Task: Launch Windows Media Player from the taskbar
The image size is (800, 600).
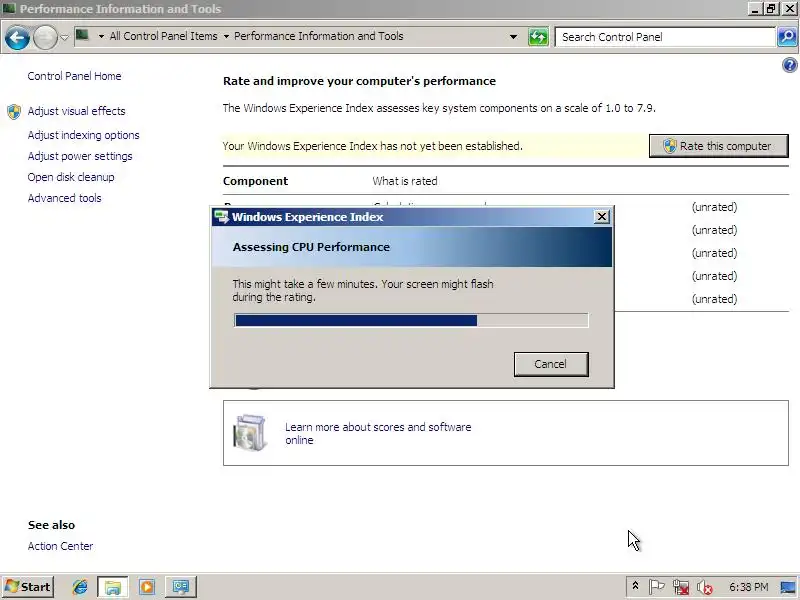Action: (x=147, y=587)
